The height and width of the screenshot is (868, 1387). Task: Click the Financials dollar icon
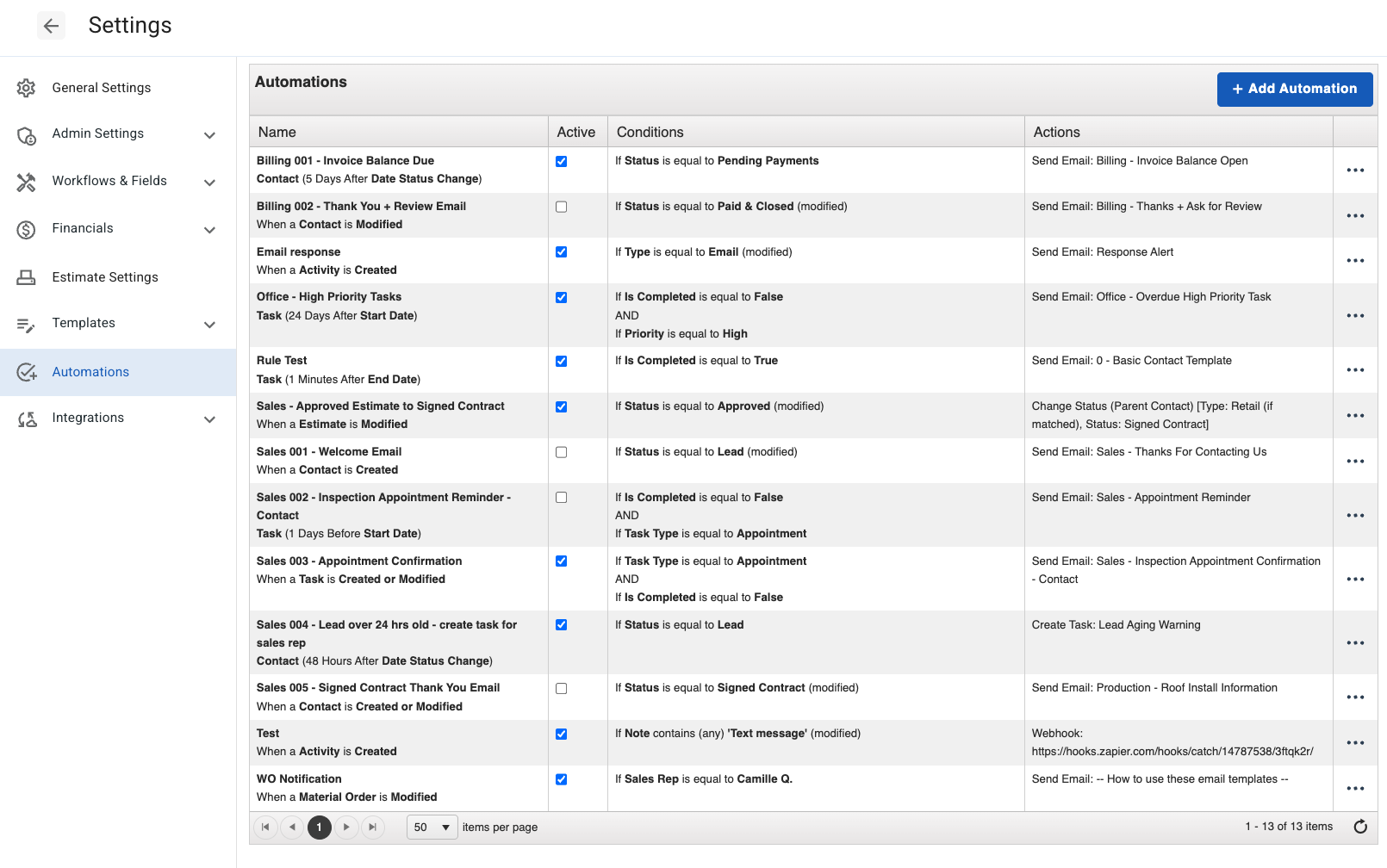coord(26,228)
